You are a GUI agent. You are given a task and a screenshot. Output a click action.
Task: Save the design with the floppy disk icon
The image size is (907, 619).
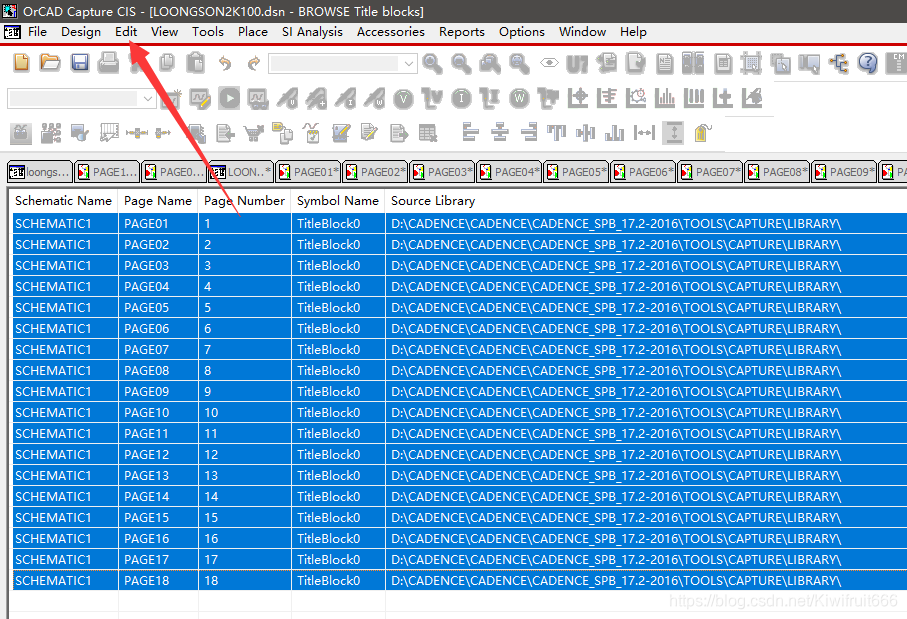tap(80, 63)
